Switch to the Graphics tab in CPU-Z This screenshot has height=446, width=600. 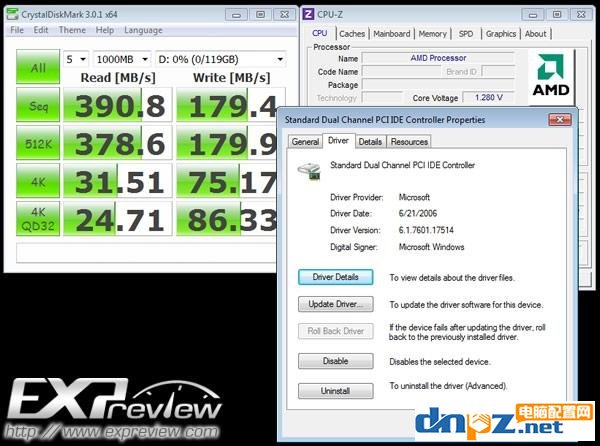[x=501, y=34]
